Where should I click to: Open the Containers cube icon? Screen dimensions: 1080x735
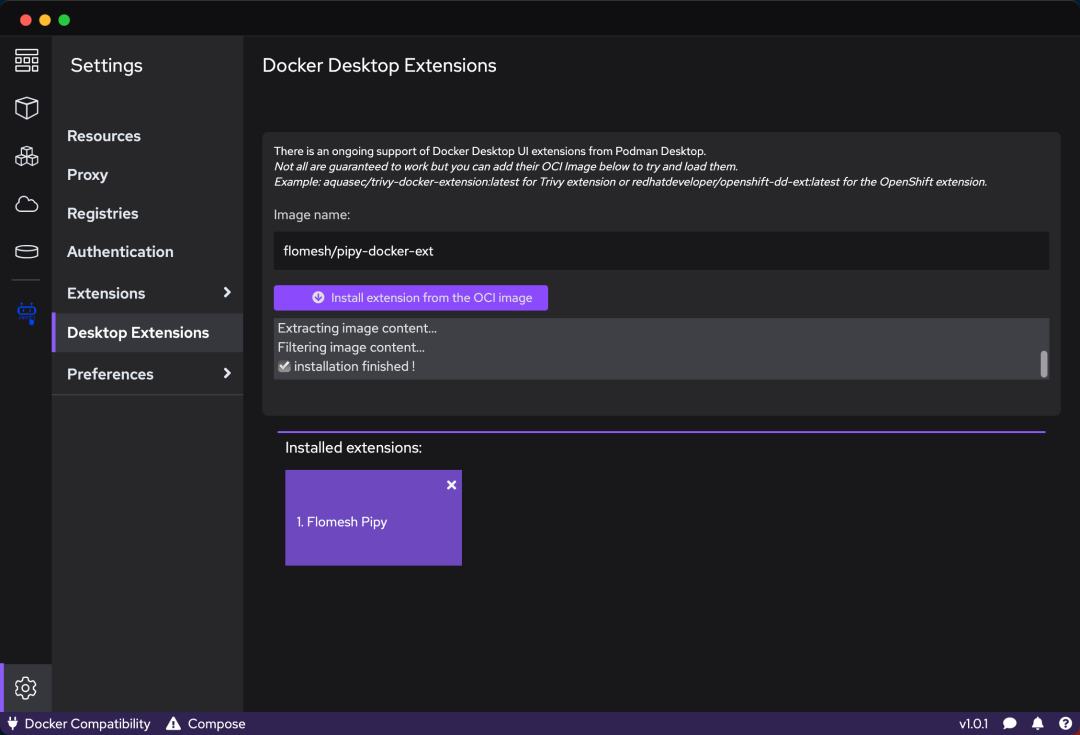pyautogui.click(x=26, y=108)
